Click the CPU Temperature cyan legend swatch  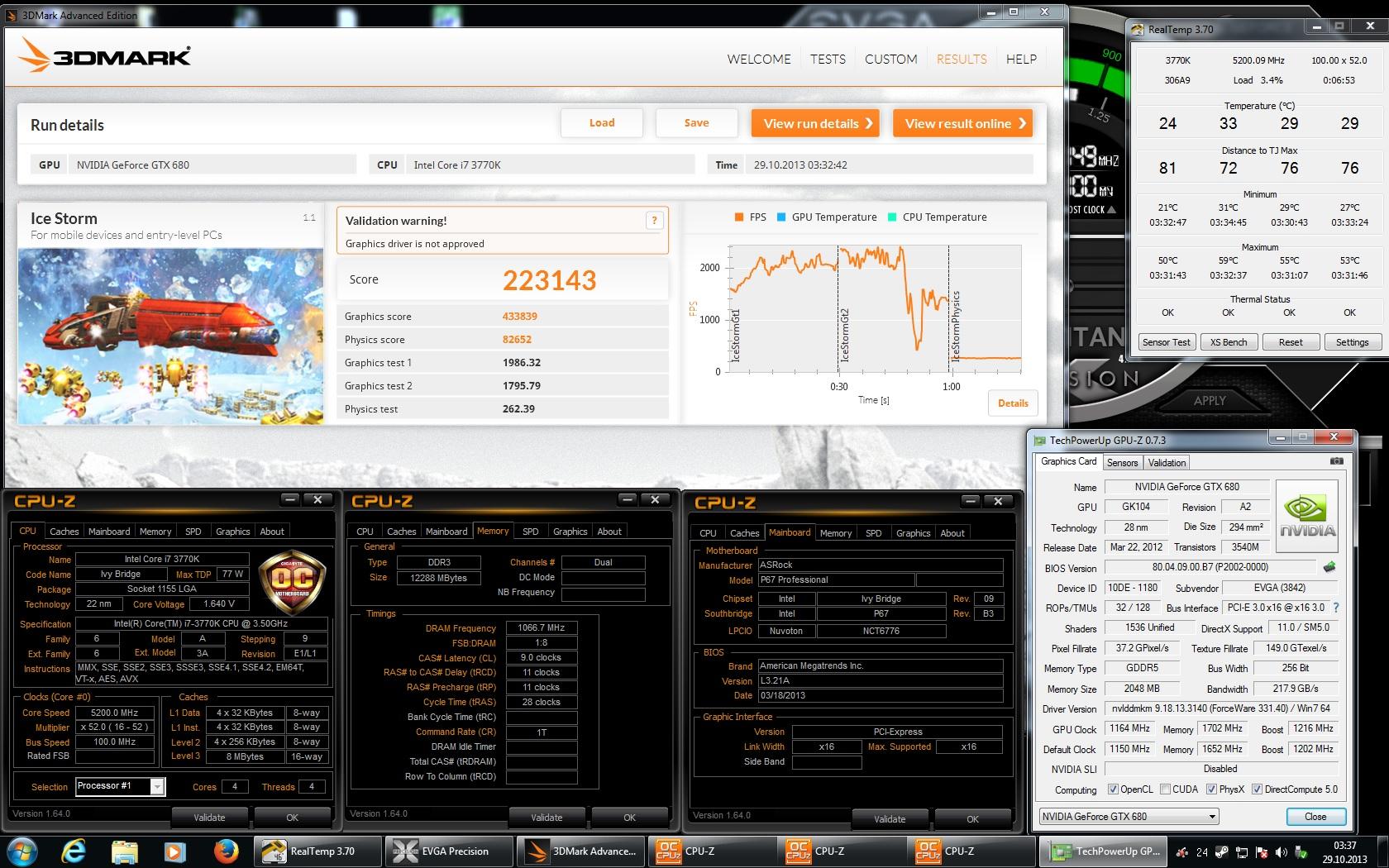(892, 217)
